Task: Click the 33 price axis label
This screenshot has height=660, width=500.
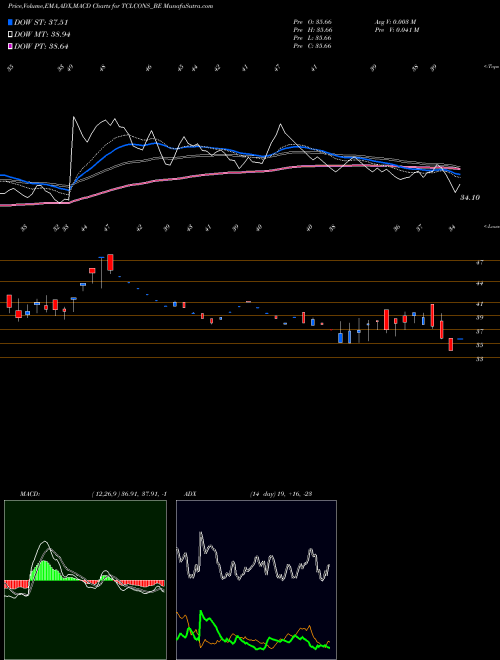Action: [x=479, y=359]
